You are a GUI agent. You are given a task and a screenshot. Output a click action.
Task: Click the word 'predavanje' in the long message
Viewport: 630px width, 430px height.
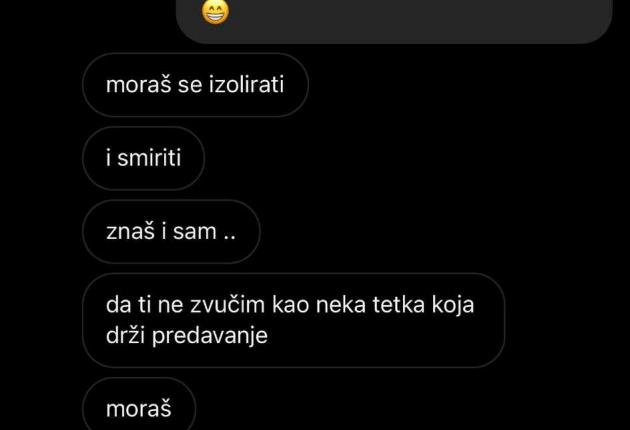(209, 336)
